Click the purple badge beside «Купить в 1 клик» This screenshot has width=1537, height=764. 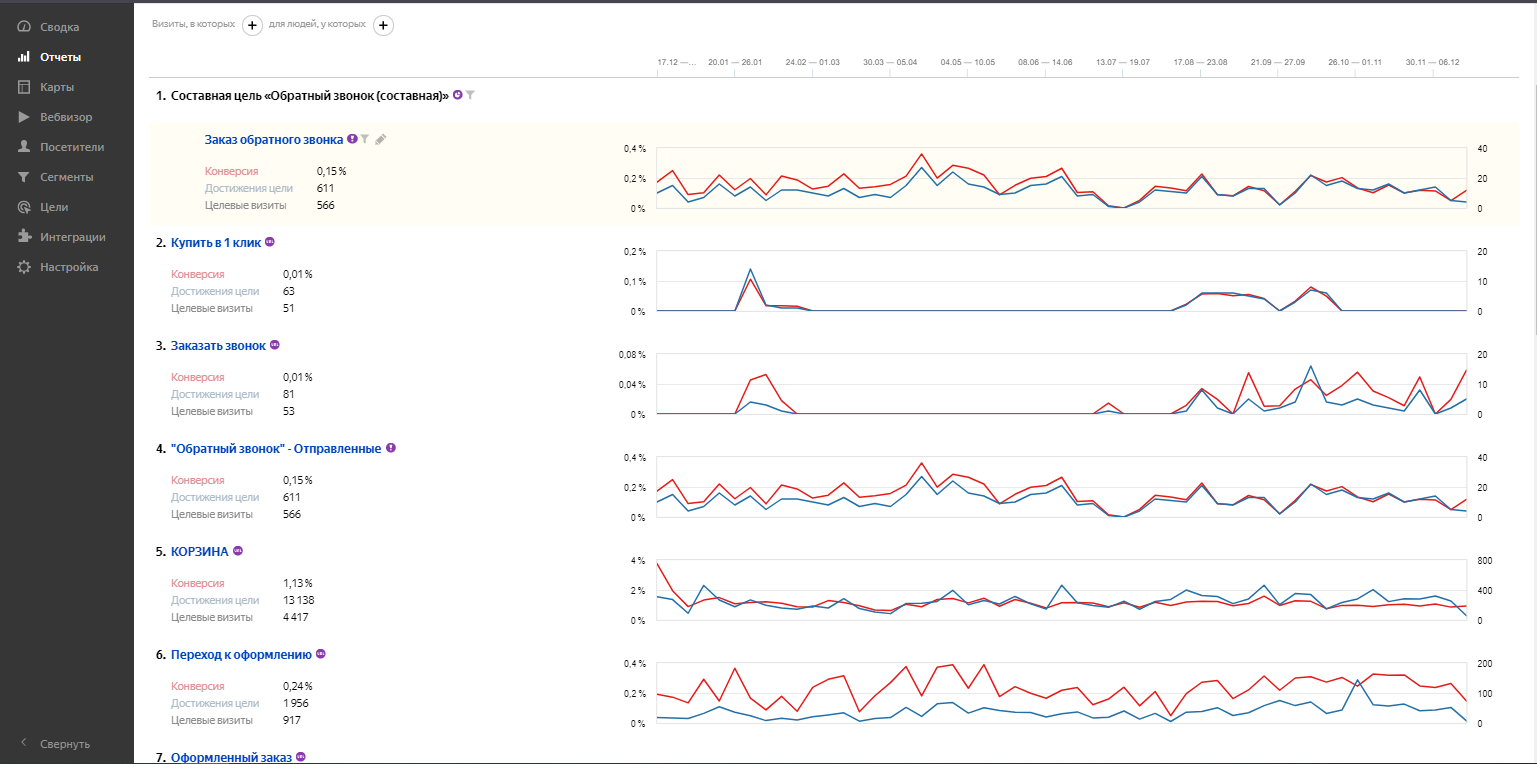tap(270, 242)
